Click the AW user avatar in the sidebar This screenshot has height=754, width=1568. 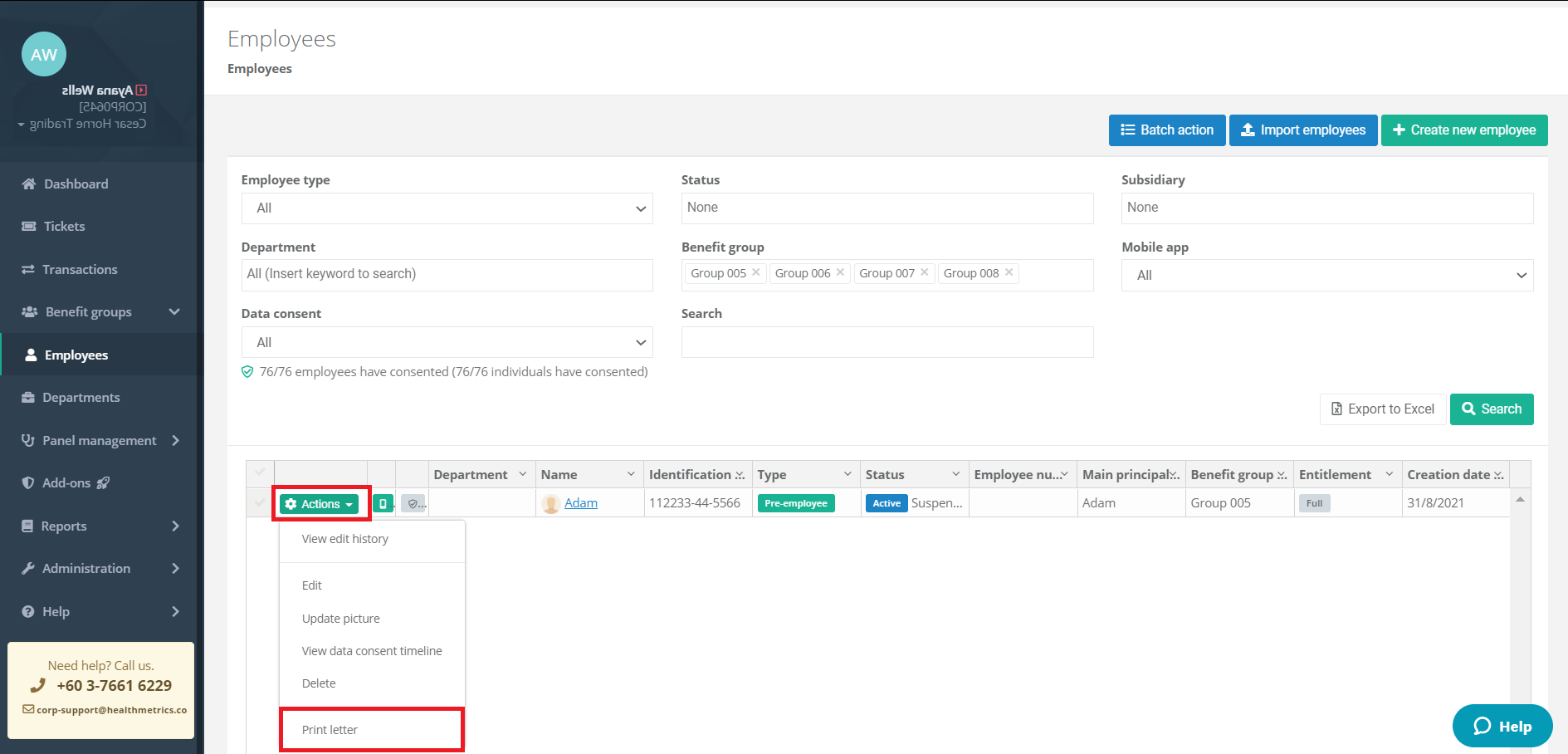44,55
